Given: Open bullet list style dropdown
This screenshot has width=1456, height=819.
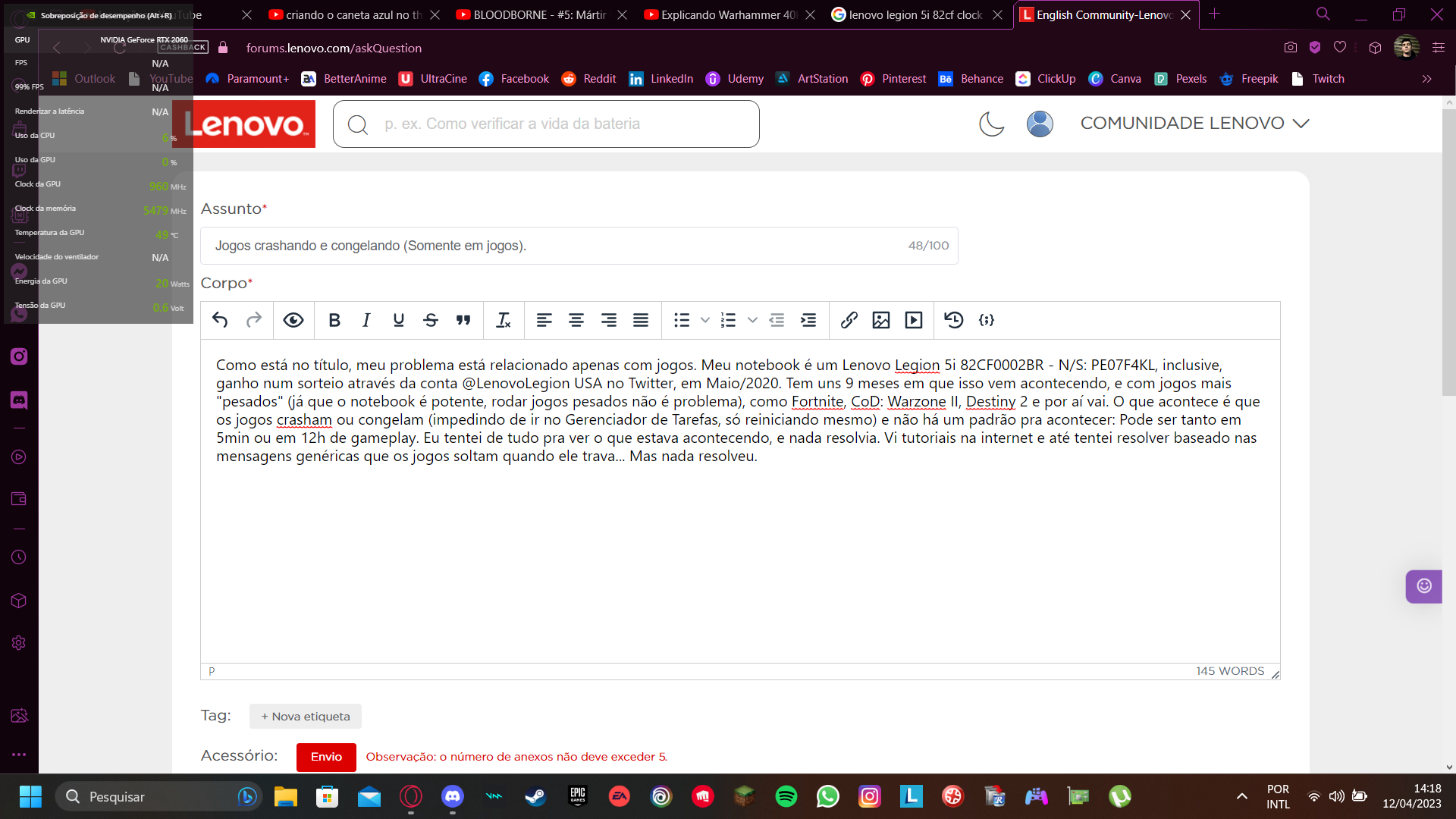Looking at the screenshot, I should 705,320.
